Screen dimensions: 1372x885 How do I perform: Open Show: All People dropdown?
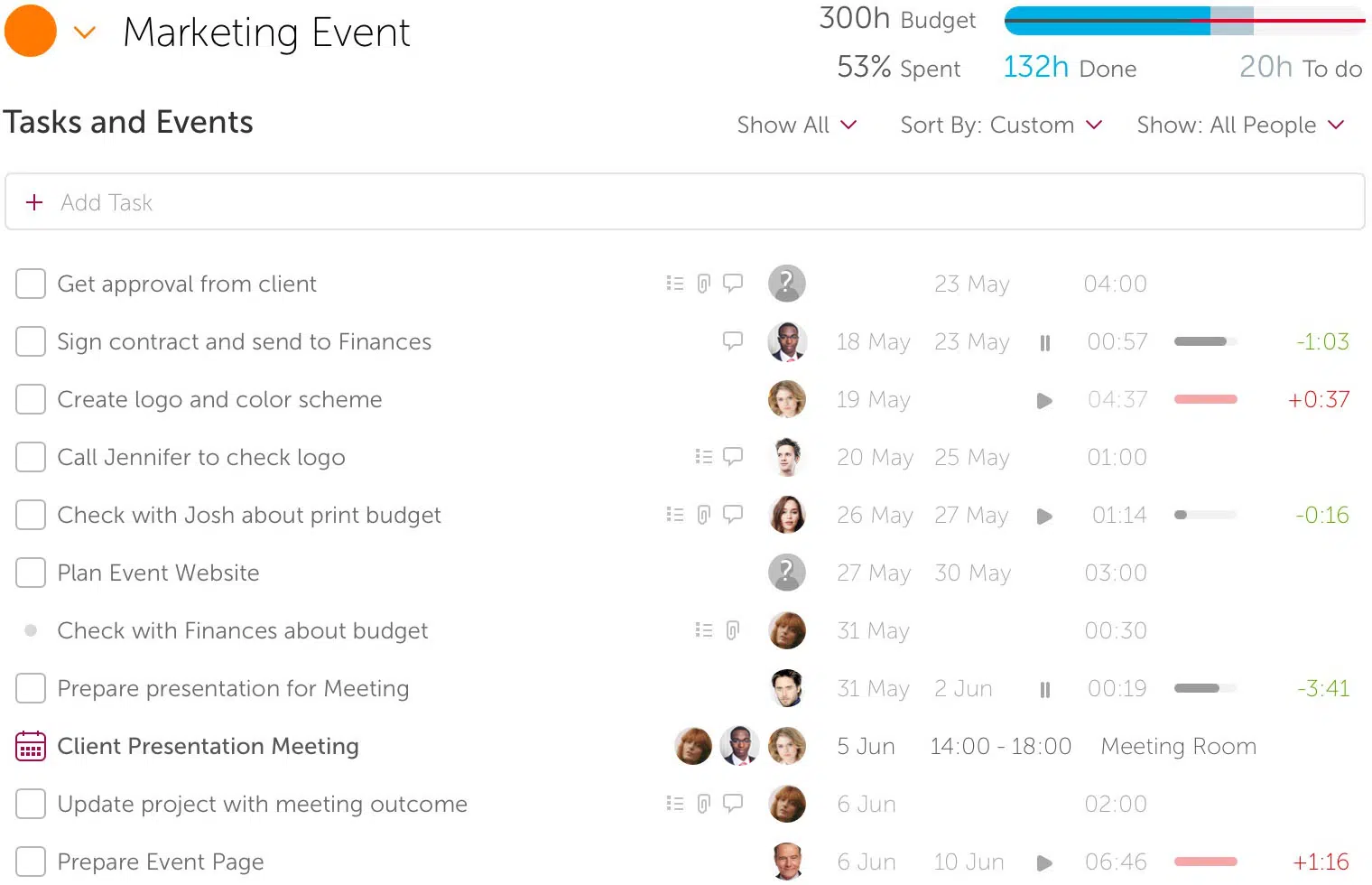pos(1240,125)
